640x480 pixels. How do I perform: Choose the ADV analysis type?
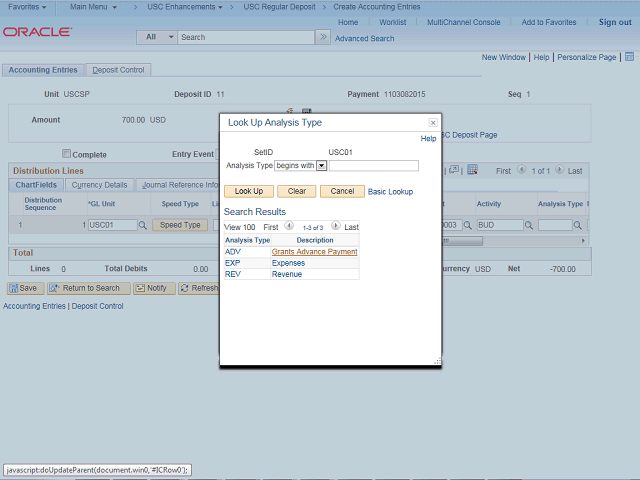[x=233, y=252]
